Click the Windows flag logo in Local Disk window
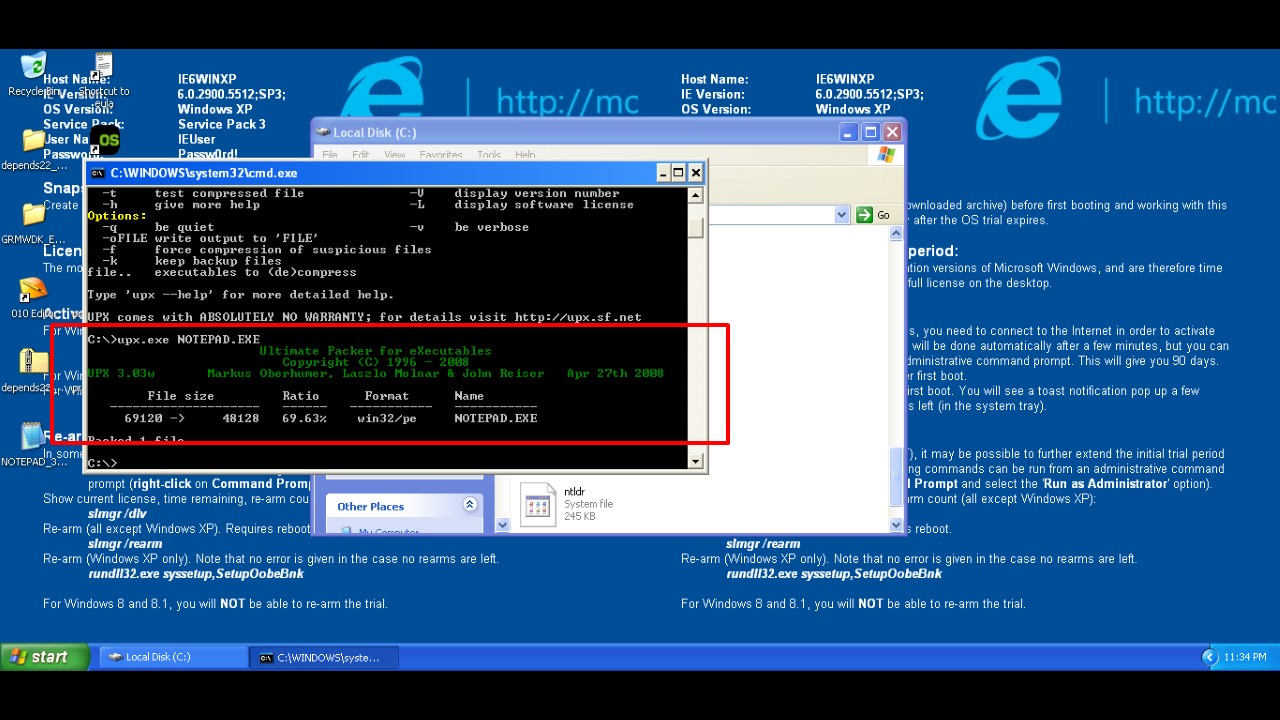Screen dimensions: 1280x720 pyautogui.click(x=886, y=154)
